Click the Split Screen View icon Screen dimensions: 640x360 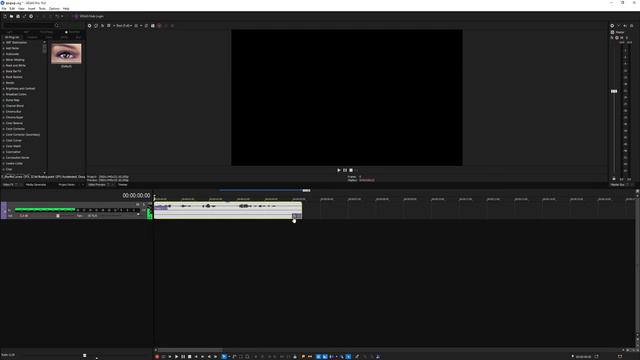click(108, 26)
